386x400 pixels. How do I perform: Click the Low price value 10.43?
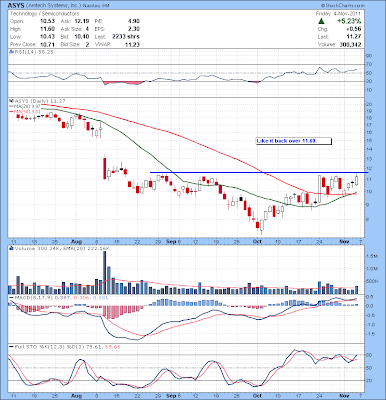click(47, 37)
